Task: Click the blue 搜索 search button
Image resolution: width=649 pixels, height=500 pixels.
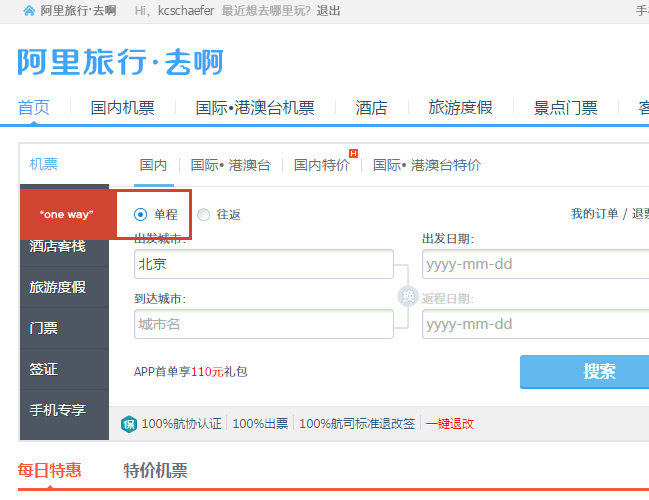Action: pyautogui.click(x=584, y=371)
